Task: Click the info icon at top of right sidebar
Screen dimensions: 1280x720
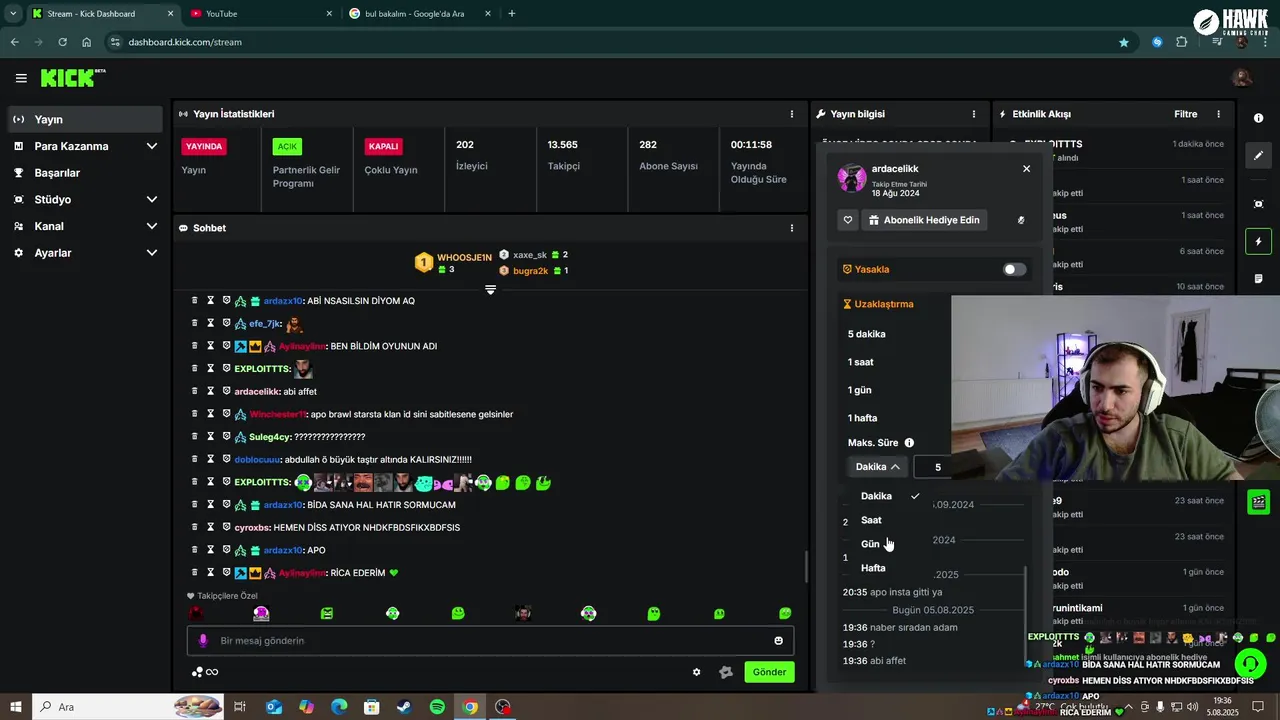Action: click(x=1258, y=118)
